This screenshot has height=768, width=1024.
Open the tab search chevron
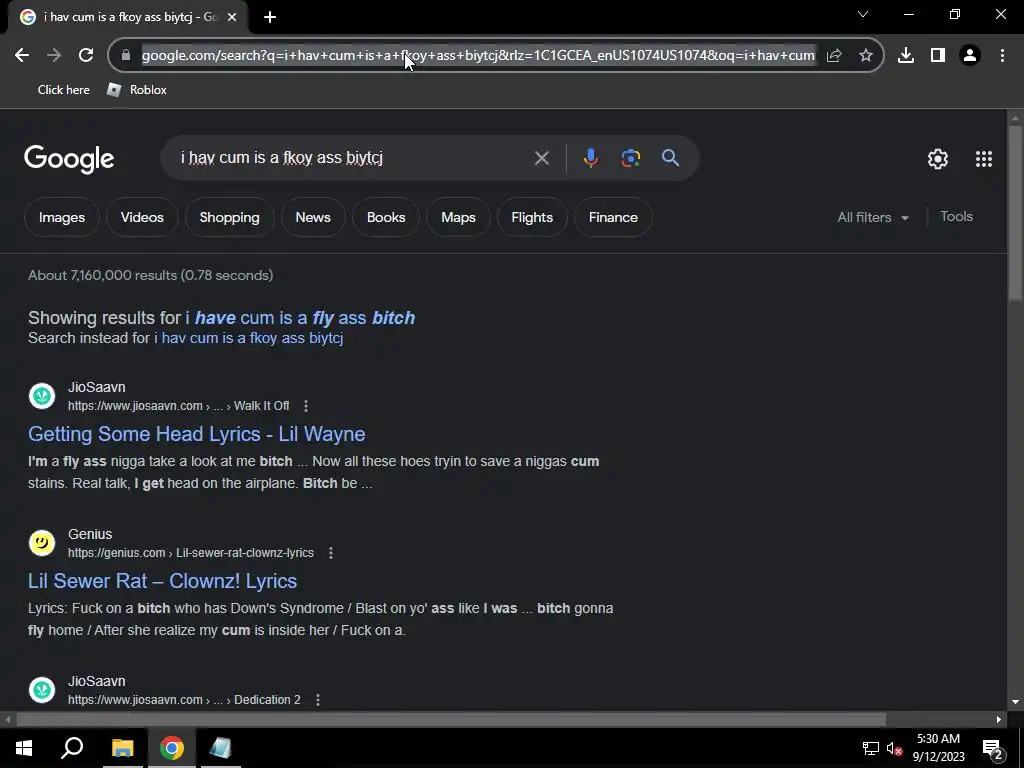863,14
